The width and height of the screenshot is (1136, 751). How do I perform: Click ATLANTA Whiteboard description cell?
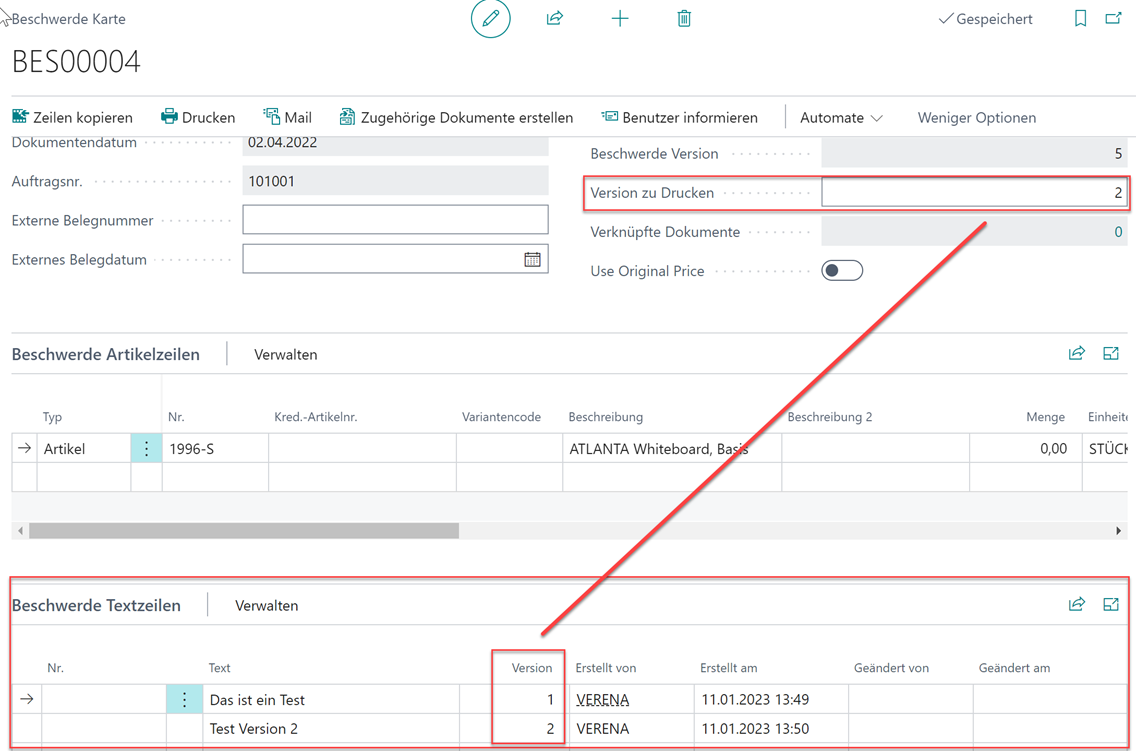click(672, 449)
